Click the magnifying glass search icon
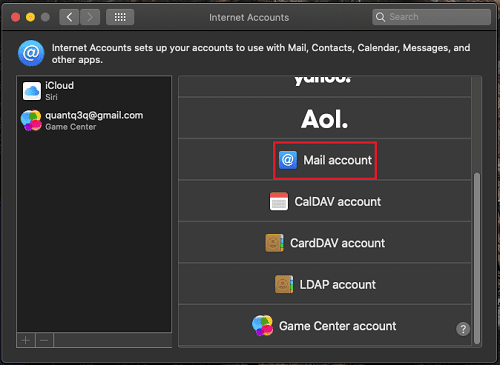This screenshot has width=500, height=365. 380,17
